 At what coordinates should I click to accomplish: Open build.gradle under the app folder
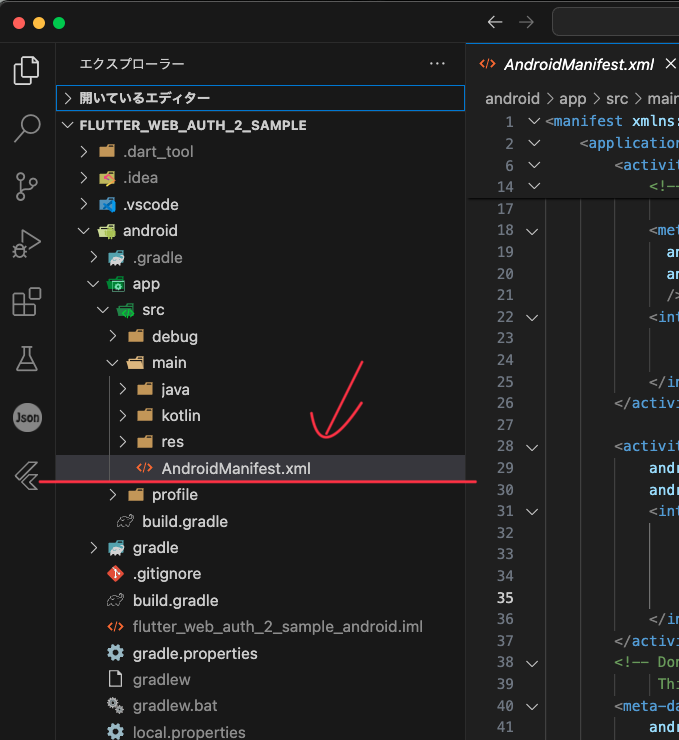point(260,521)
